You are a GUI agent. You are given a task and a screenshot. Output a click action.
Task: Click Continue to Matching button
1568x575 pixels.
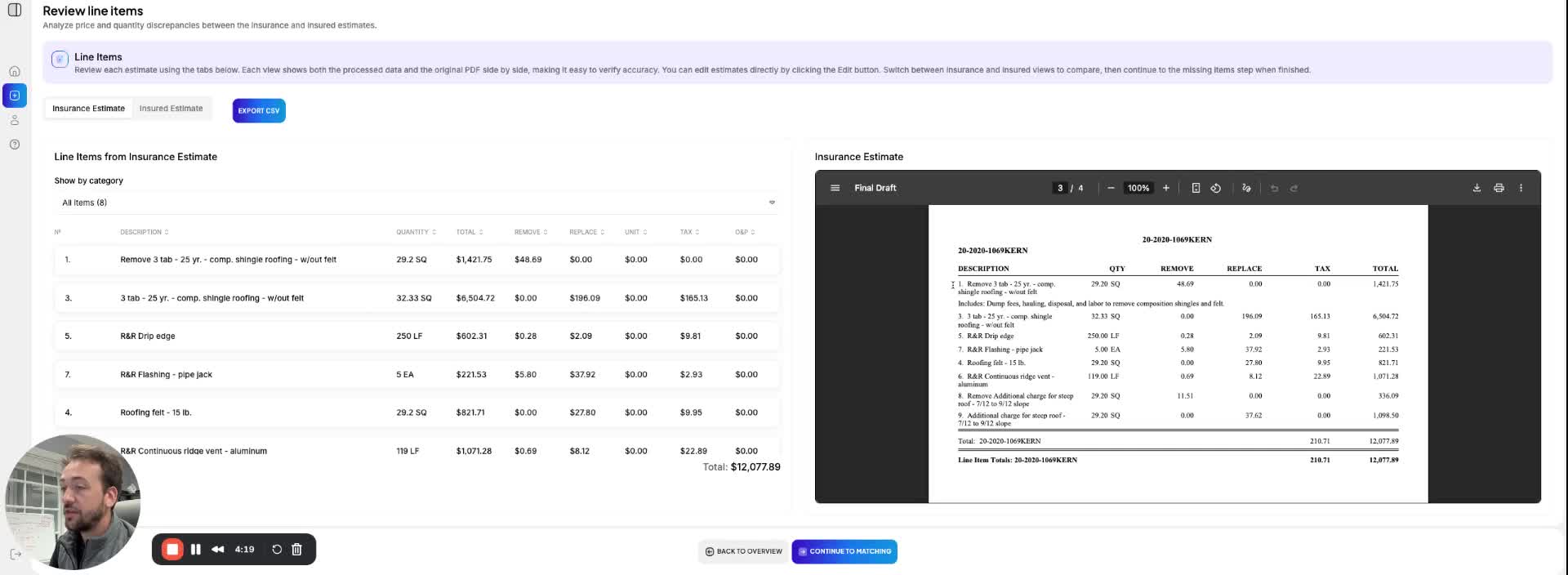[x=844, y=551]
